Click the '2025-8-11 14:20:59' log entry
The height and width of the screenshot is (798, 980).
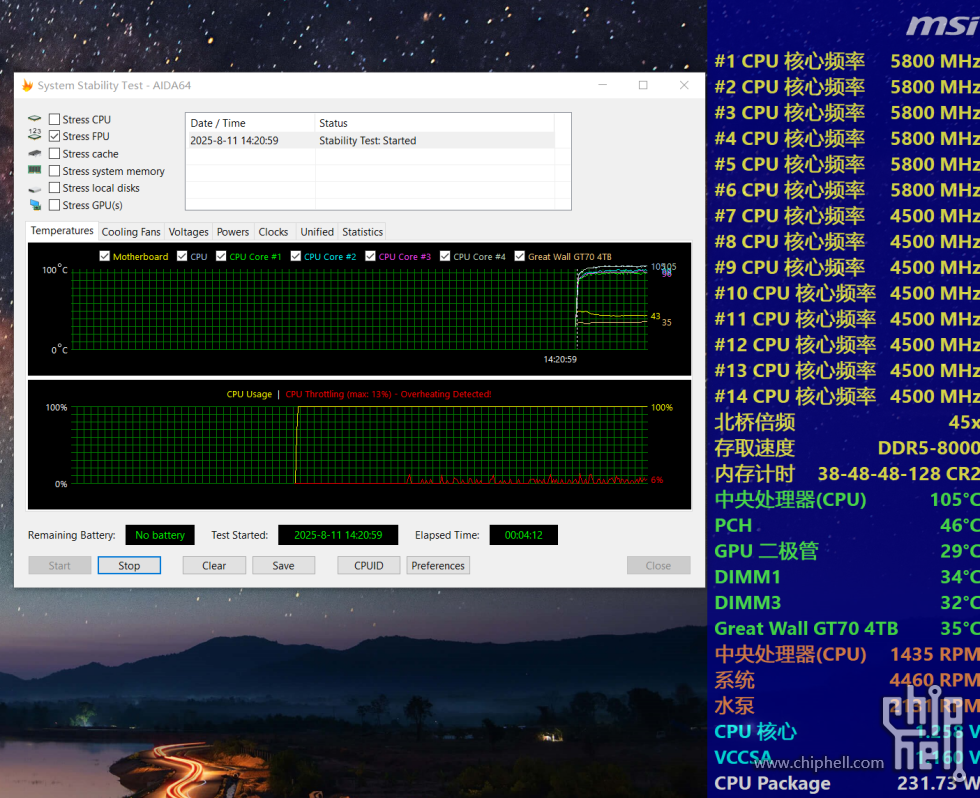(234, 141)
